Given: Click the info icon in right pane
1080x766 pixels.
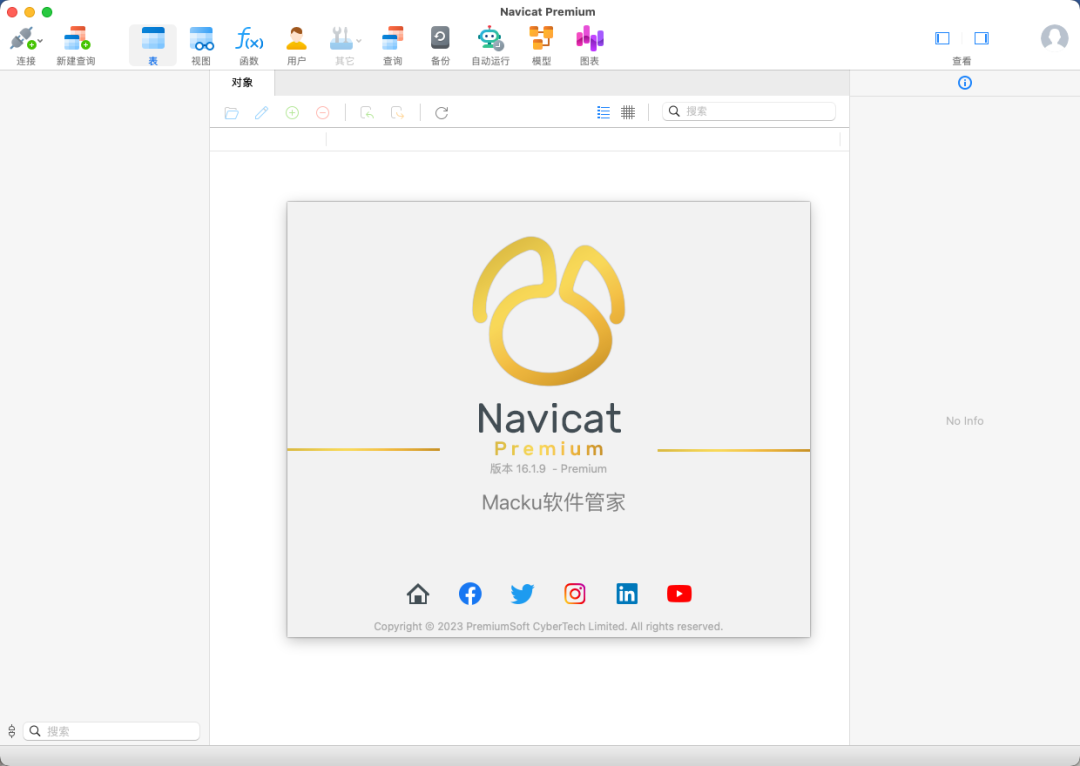Looking at the screenshot, I should point(965,83).
